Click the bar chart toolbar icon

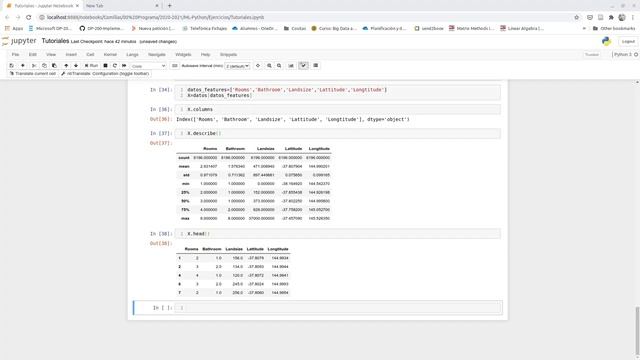point(291,66)
